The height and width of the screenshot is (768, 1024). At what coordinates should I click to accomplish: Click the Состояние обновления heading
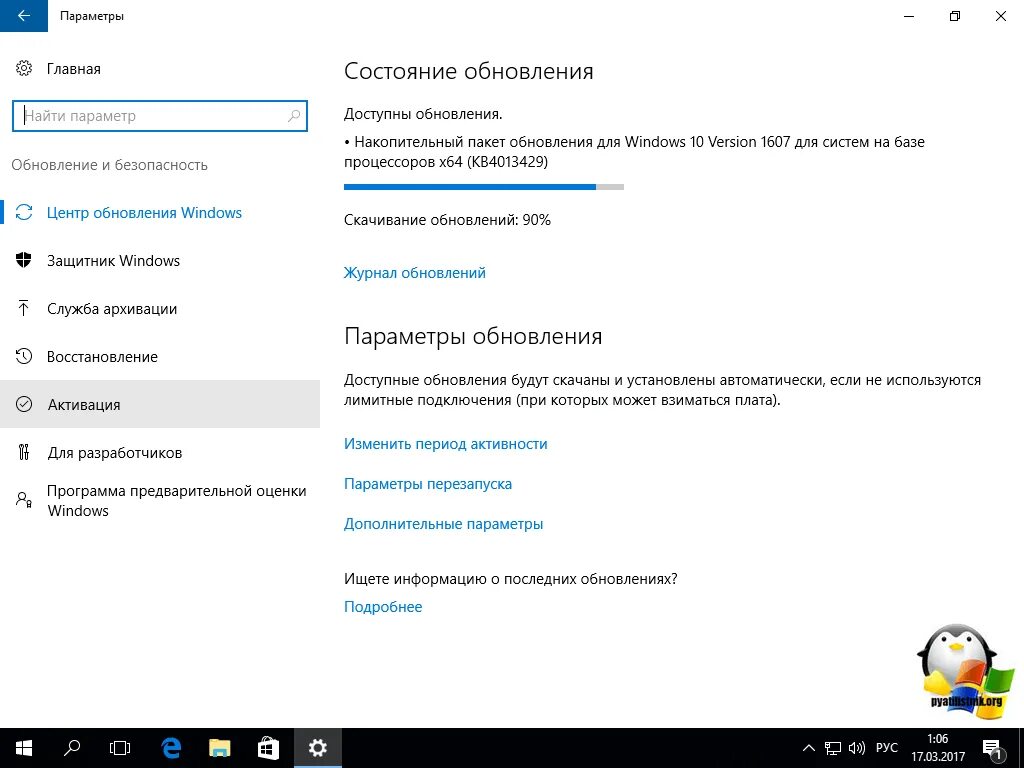(x=469, y=71)
